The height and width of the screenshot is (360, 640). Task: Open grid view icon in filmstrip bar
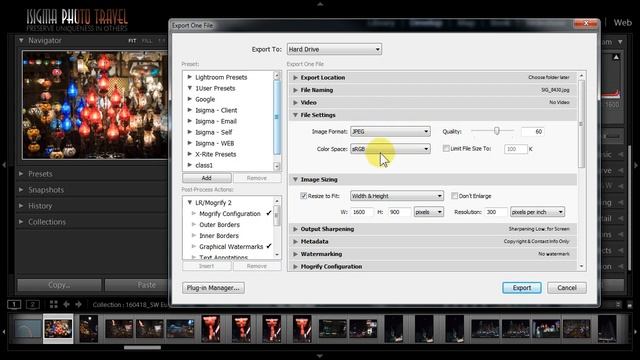53,304
